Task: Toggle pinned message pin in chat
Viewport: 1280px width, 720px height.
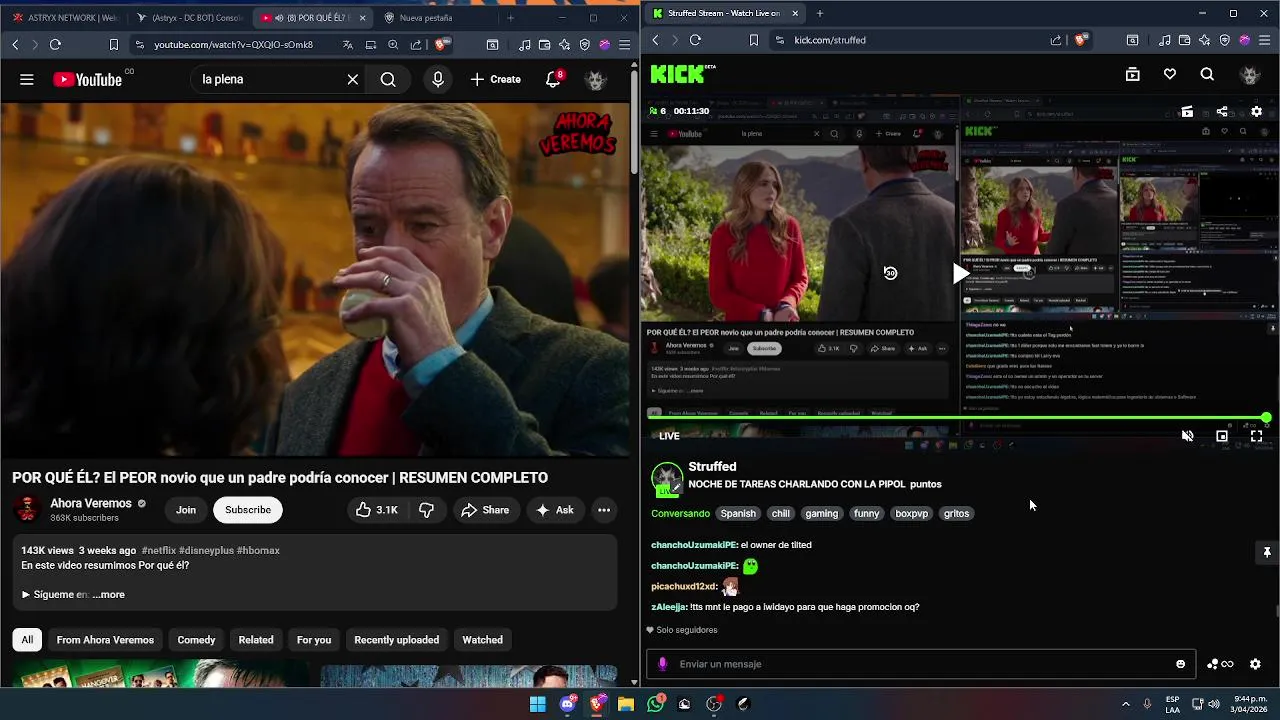Action: 1266,552
